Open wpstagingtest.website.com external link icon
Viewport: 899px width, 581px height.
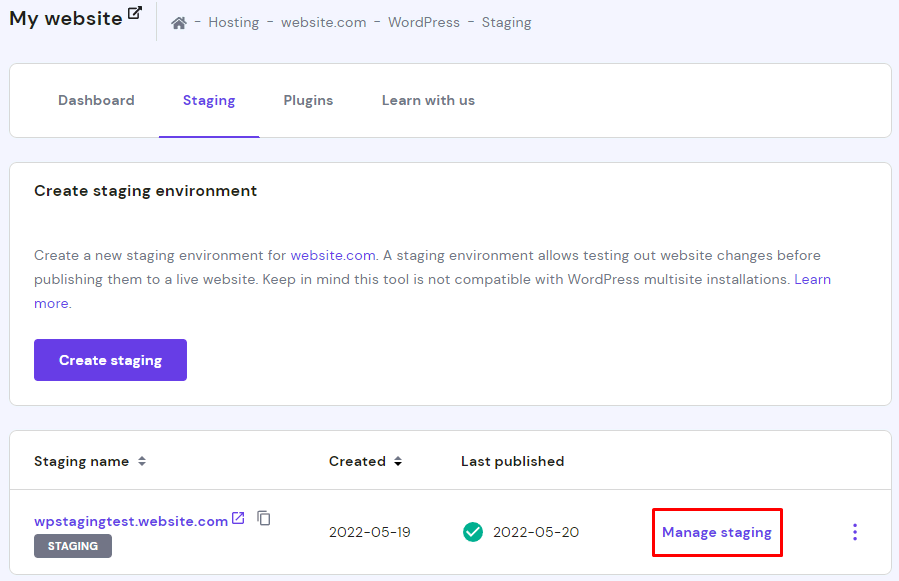[238, 518]
